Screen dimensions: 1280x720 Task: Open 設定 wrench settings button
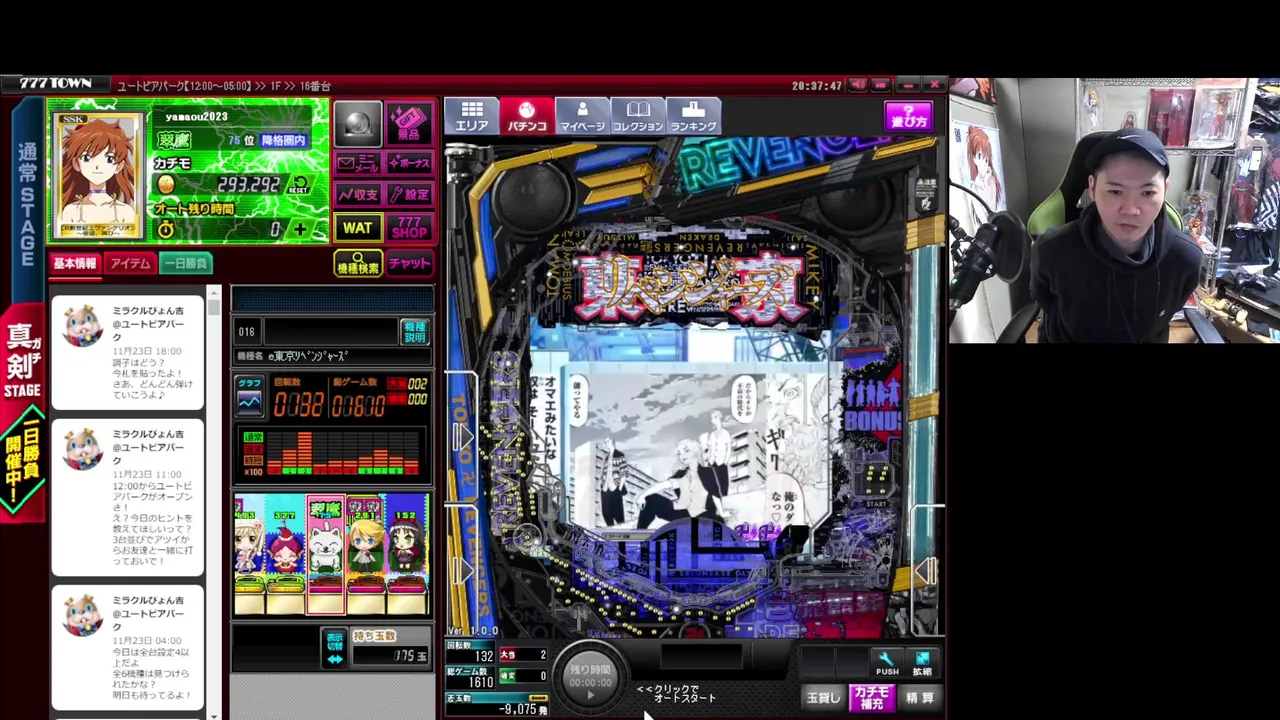[x=409, y=194]
